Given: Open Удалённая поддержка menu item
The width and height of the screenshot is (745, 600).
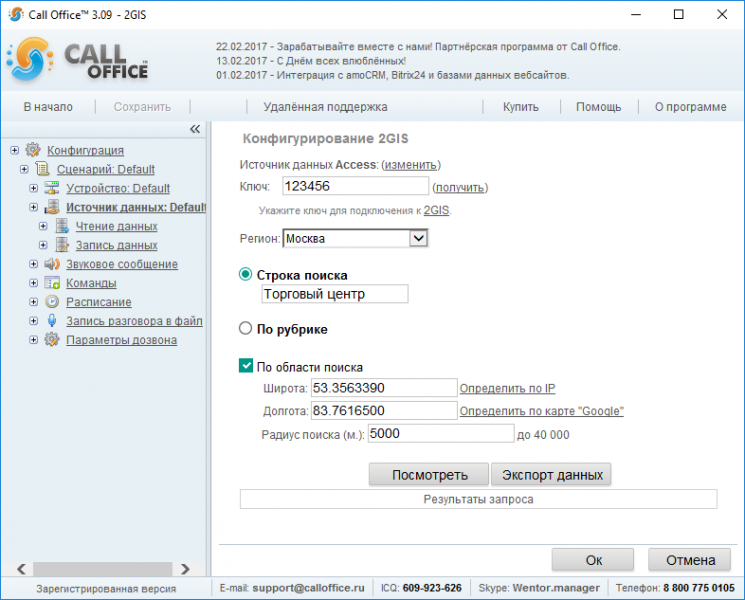Looking at the screenshot, I should [325, 107].
